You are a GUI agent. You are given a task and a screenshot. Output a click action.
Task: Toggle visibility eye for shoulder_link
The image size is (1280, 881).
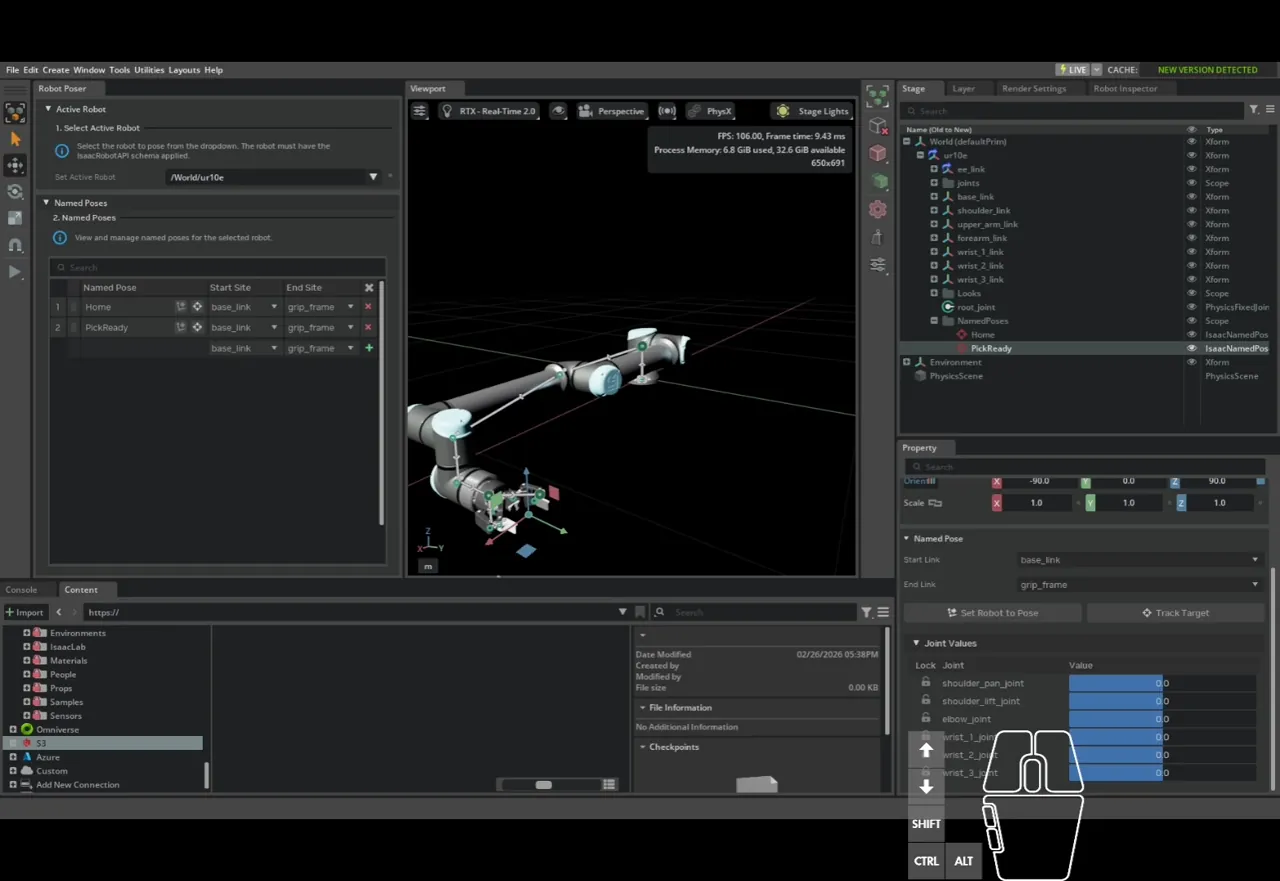click(1191, 211)
